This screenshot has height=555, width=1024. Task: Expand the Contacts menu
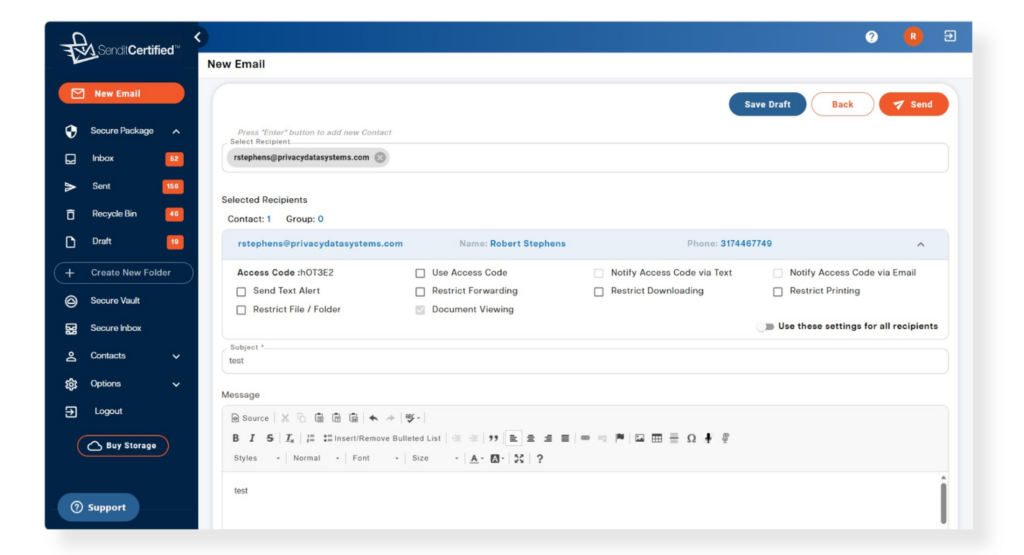click(176, 357)
